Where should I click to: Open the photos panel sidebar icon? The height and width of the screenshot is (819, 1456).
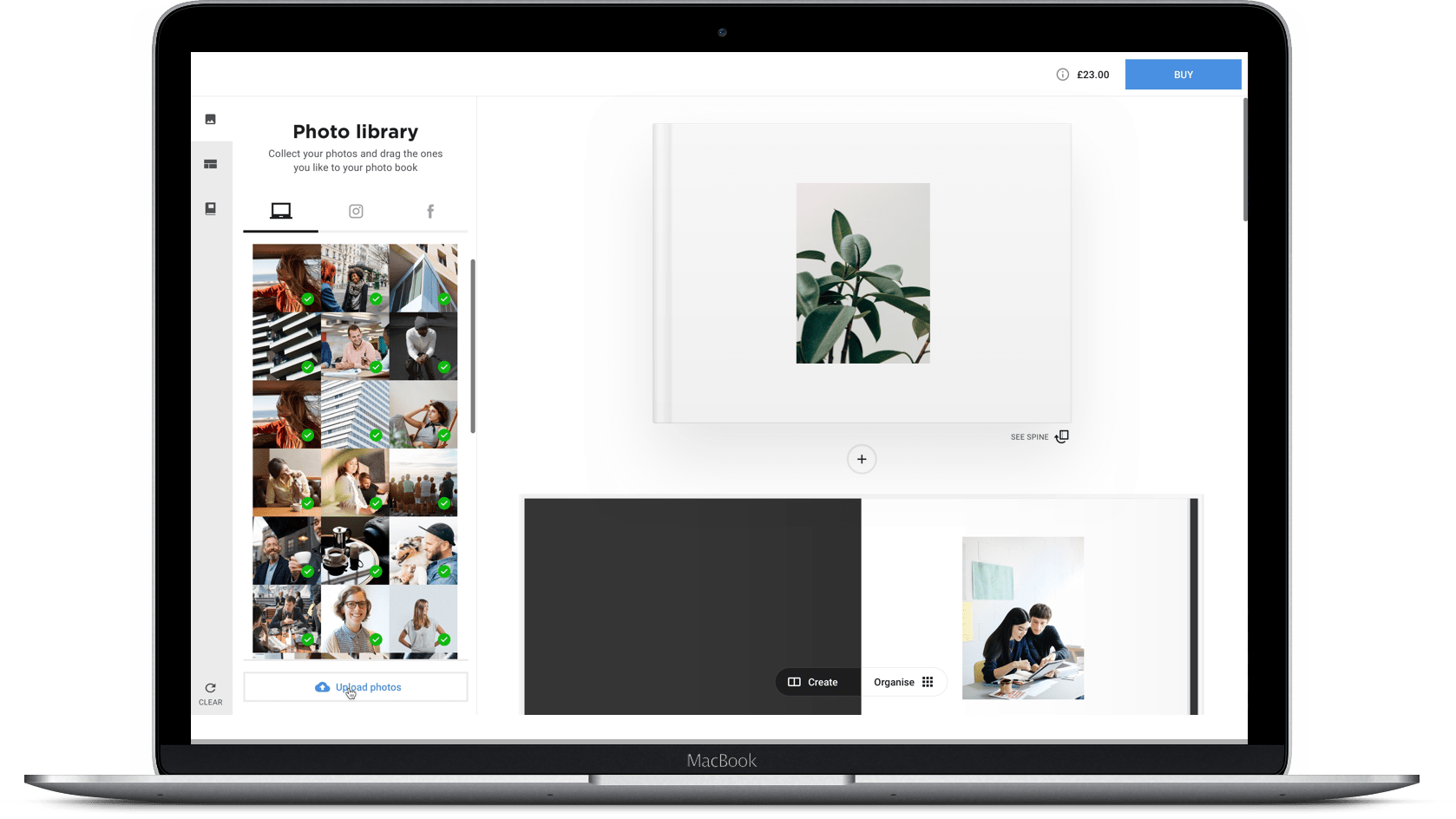click(210, 119)
